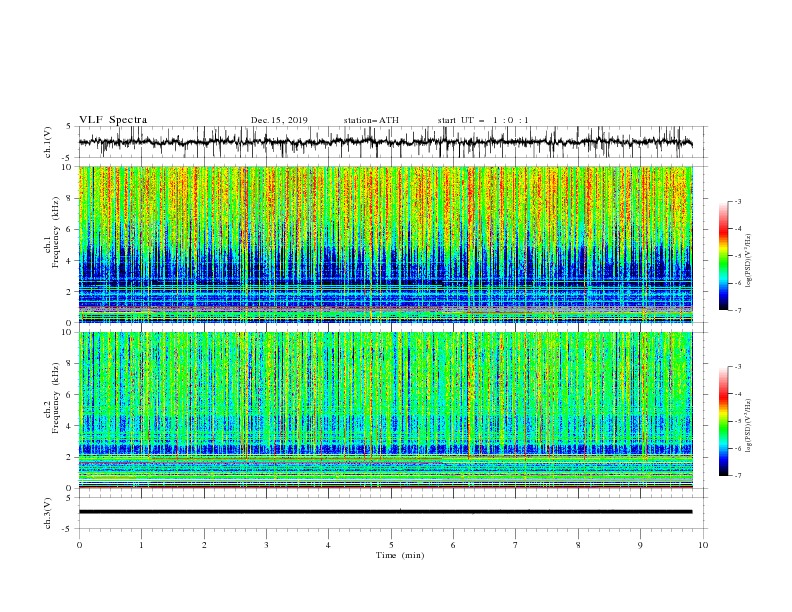Screen dimensions: 792x612
Task: Select the "Time (min)" axis label
Action: tap(400, 555)
